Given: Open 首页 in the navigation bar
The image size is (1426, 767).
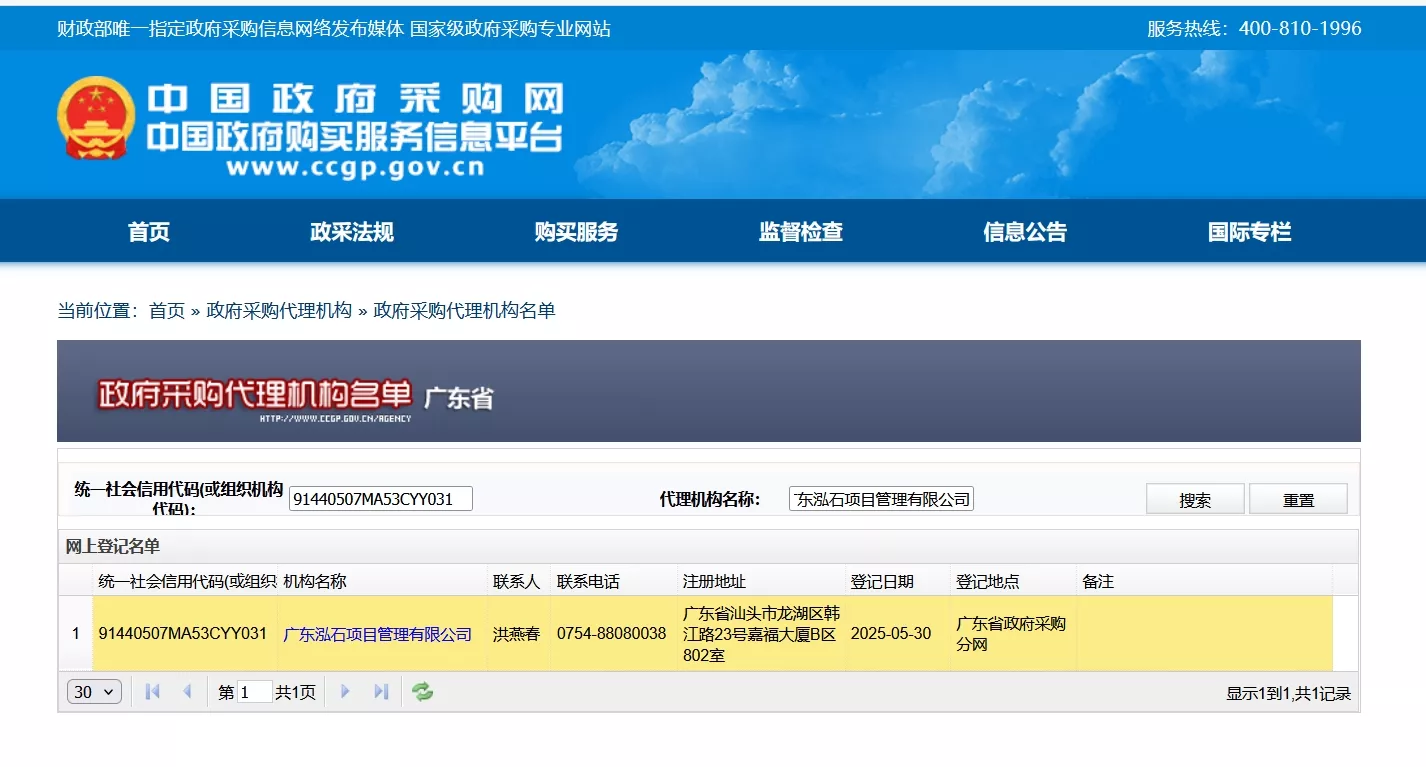Looking at the screenshot, I should pyautogui.click(x=149, y=232).
